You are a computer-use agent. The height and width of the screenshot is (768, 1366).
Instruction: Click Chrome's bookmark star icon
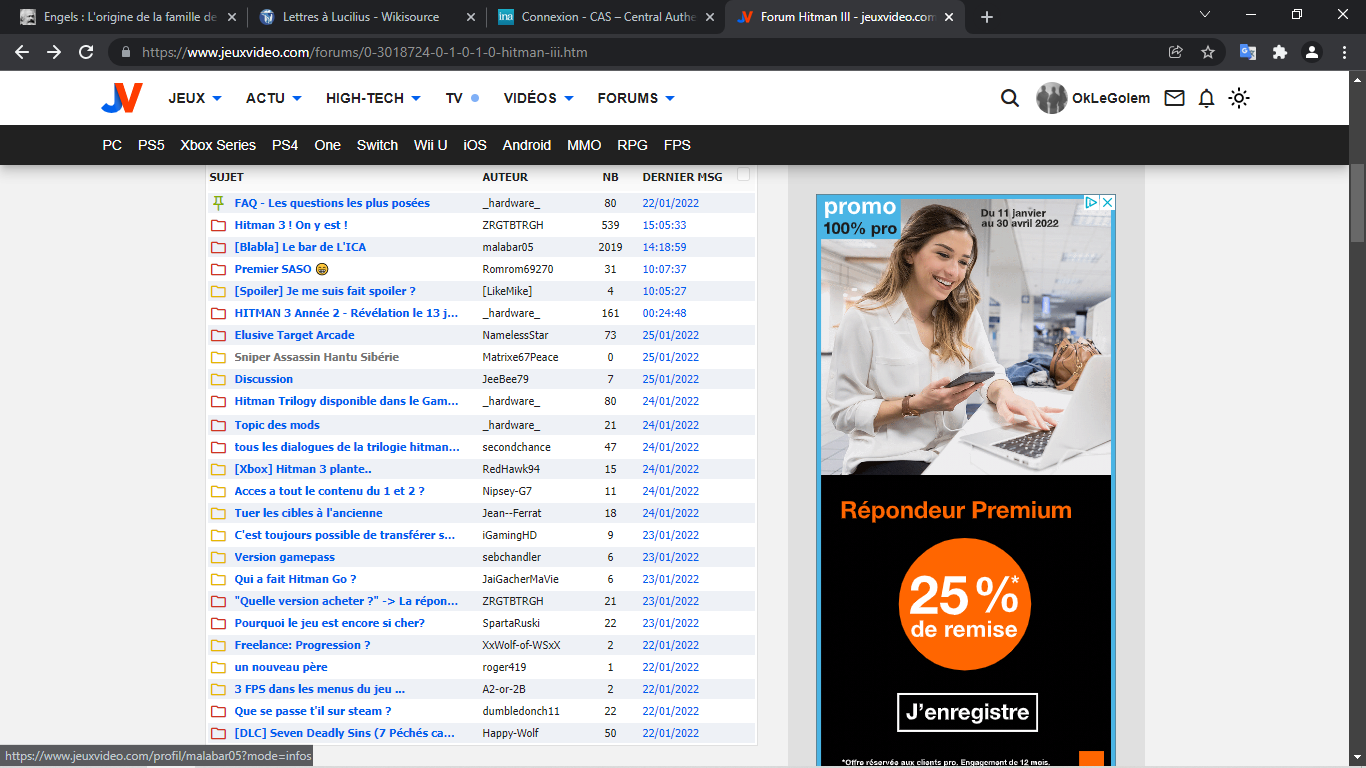[1207, 52]
